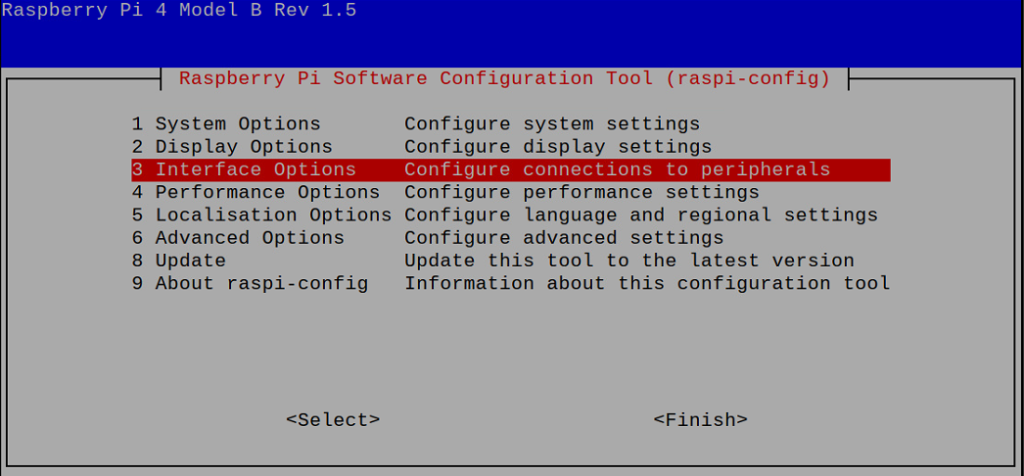Select the System Options menu entry
This screenshot has width=1024, height=476.
(x=226, y=124)
